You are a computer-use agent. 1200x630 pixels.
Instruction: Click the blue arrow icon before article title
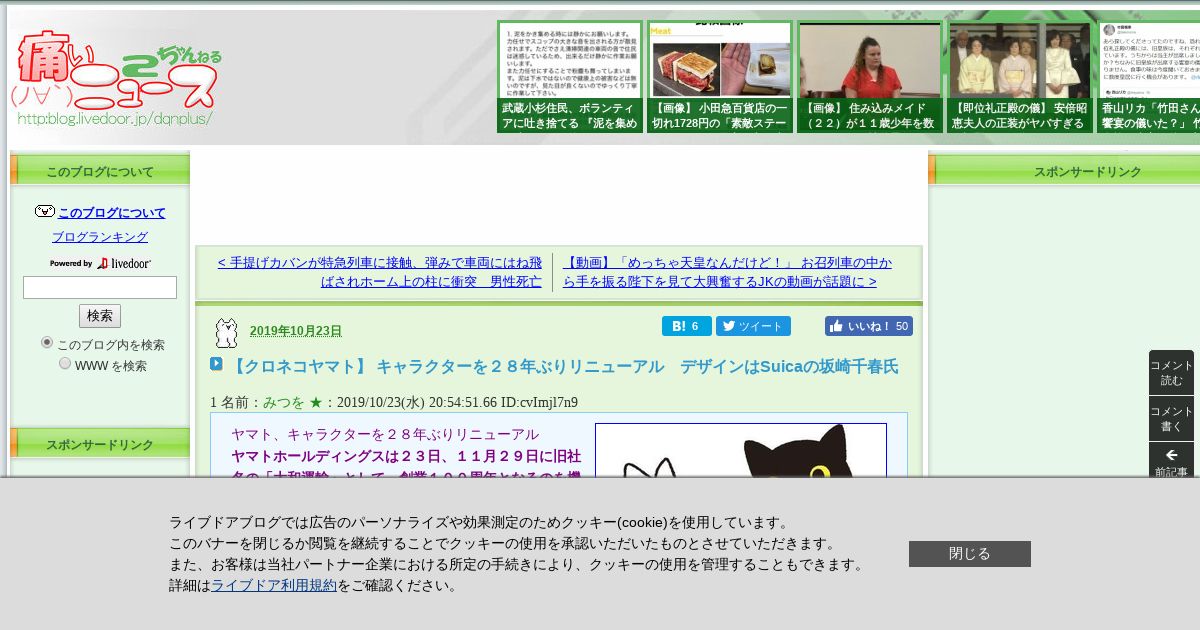pos(216,364)
